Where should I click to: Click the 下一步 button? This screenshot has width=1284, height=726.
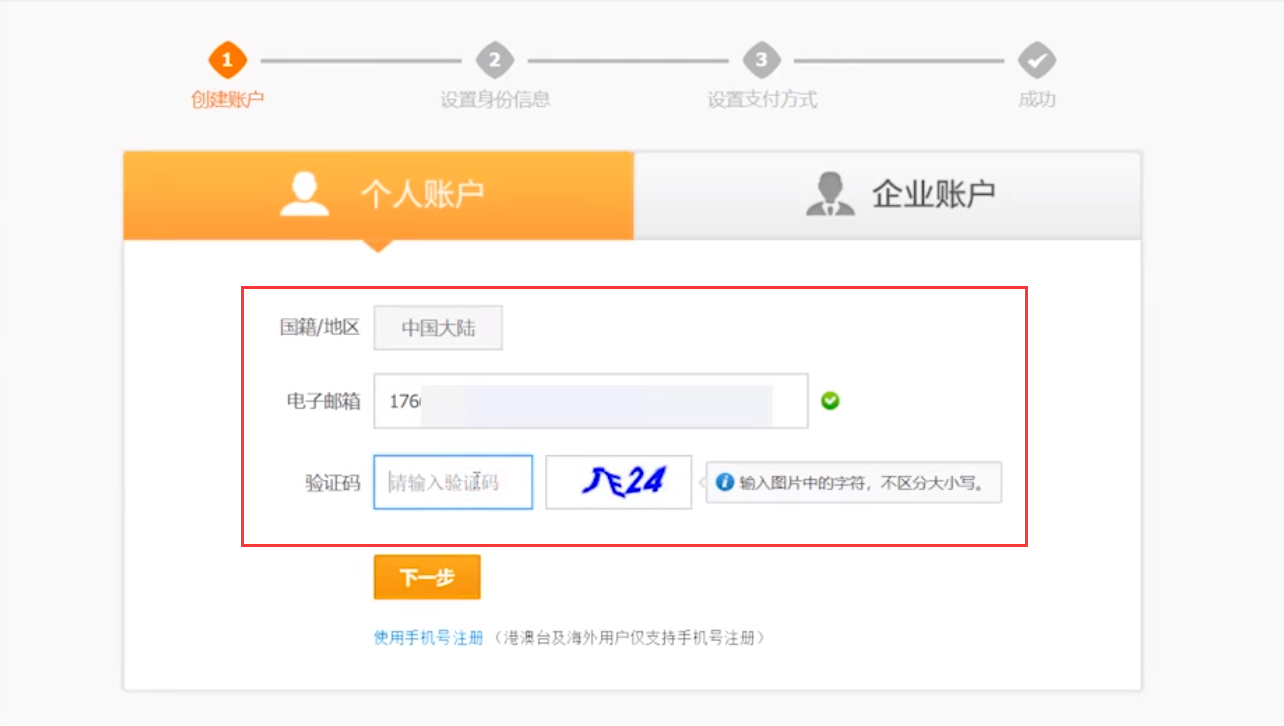427,577
